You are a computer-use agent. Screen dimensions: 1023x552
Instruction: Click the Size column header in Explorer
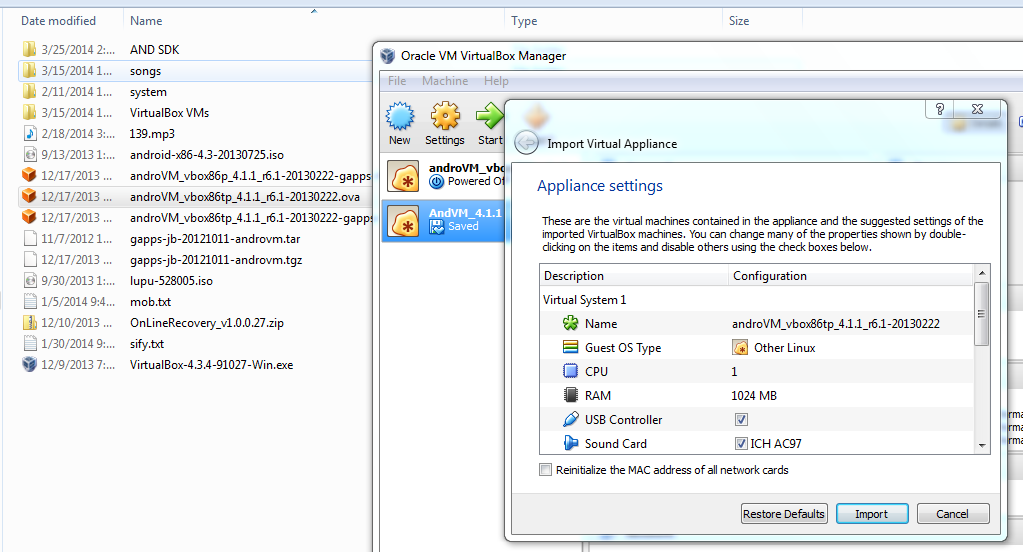[x=762, y=20]
